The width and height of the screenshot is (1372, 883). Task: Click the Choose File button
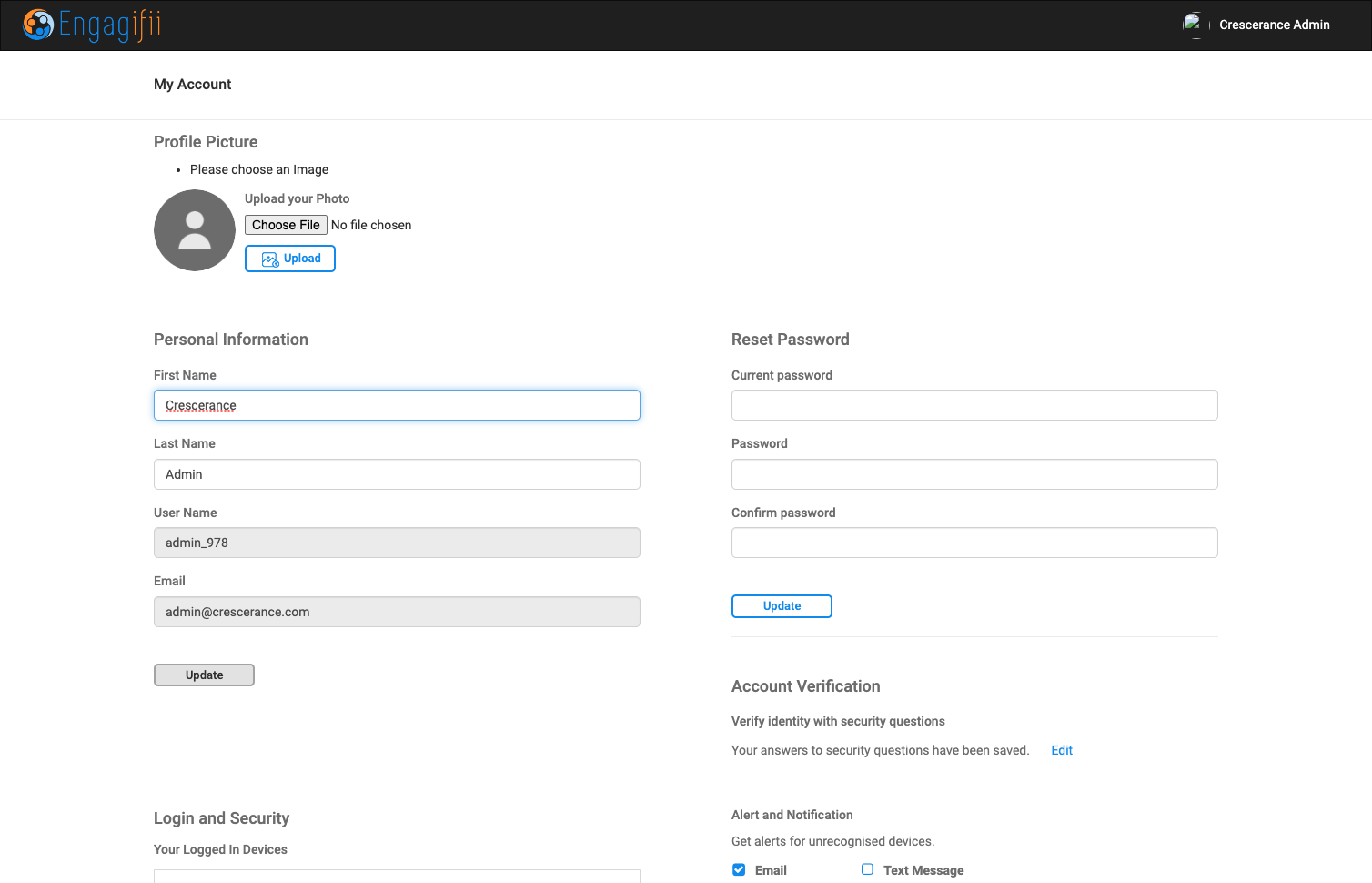pyautogui.click(x=286, y=225)
